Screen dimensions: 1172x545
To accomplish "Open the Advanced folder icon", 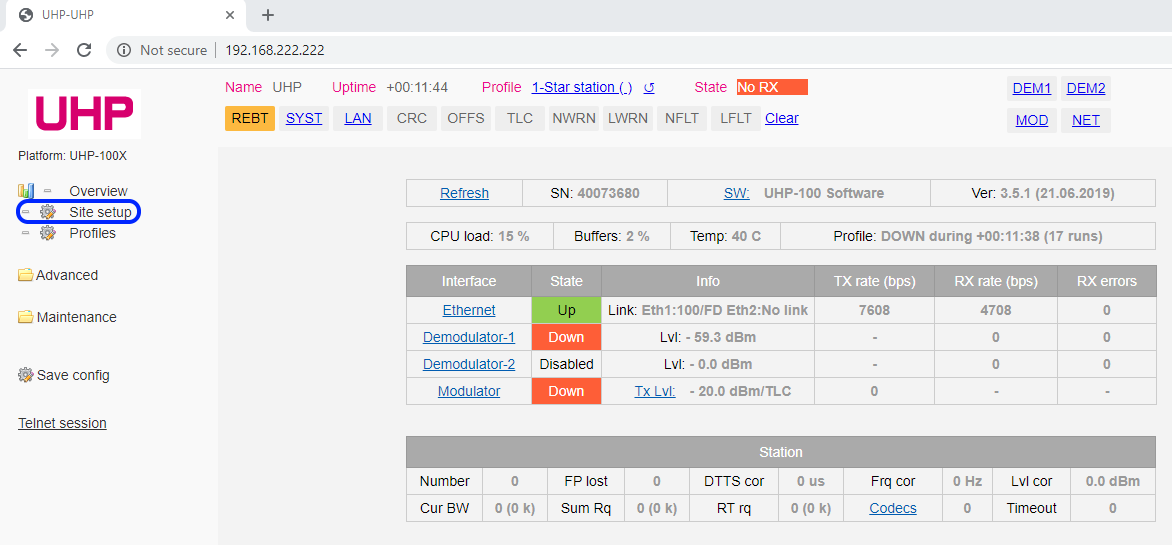I will click(x=26, y=275).
